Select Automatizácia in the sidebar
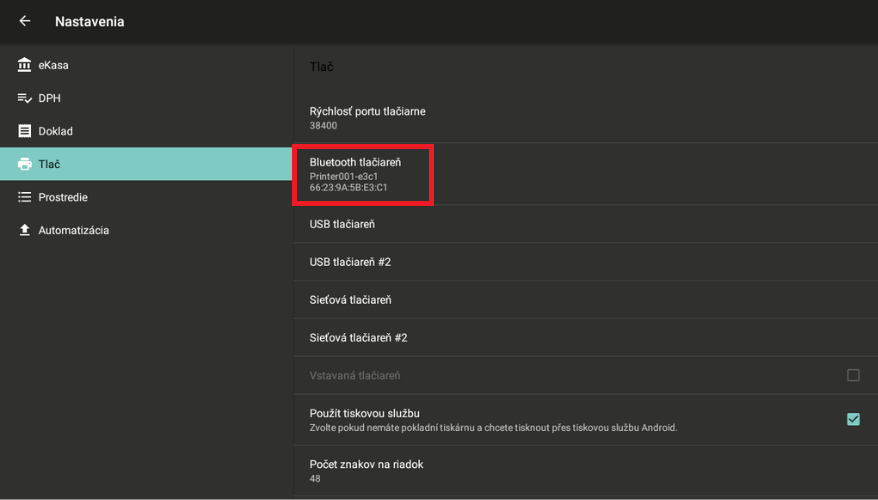 coord(74,230)
